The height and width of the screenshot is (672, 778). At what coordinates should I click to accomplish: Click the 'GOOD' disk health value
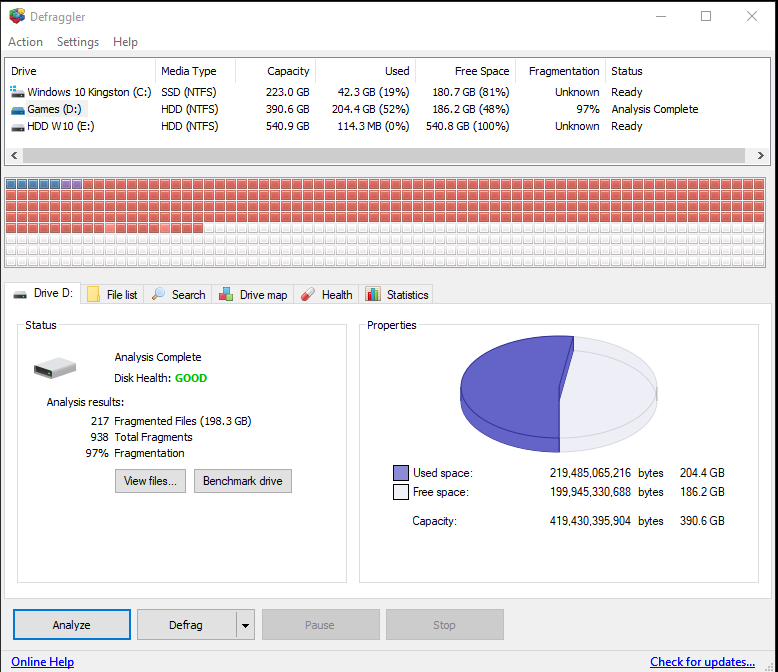click(x=191, y=378)
